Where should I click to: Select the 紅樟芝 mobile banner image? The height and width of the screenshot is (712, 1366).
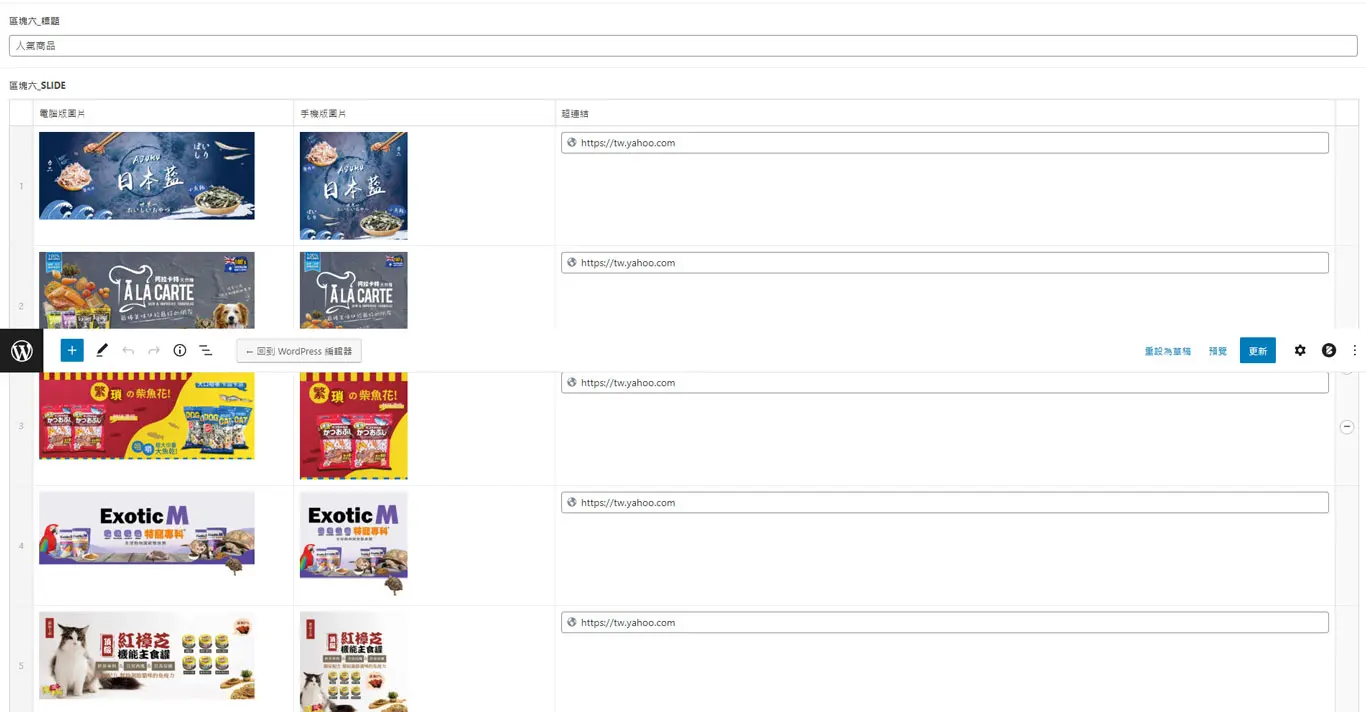pyautogui.click(x=354, y=662)
